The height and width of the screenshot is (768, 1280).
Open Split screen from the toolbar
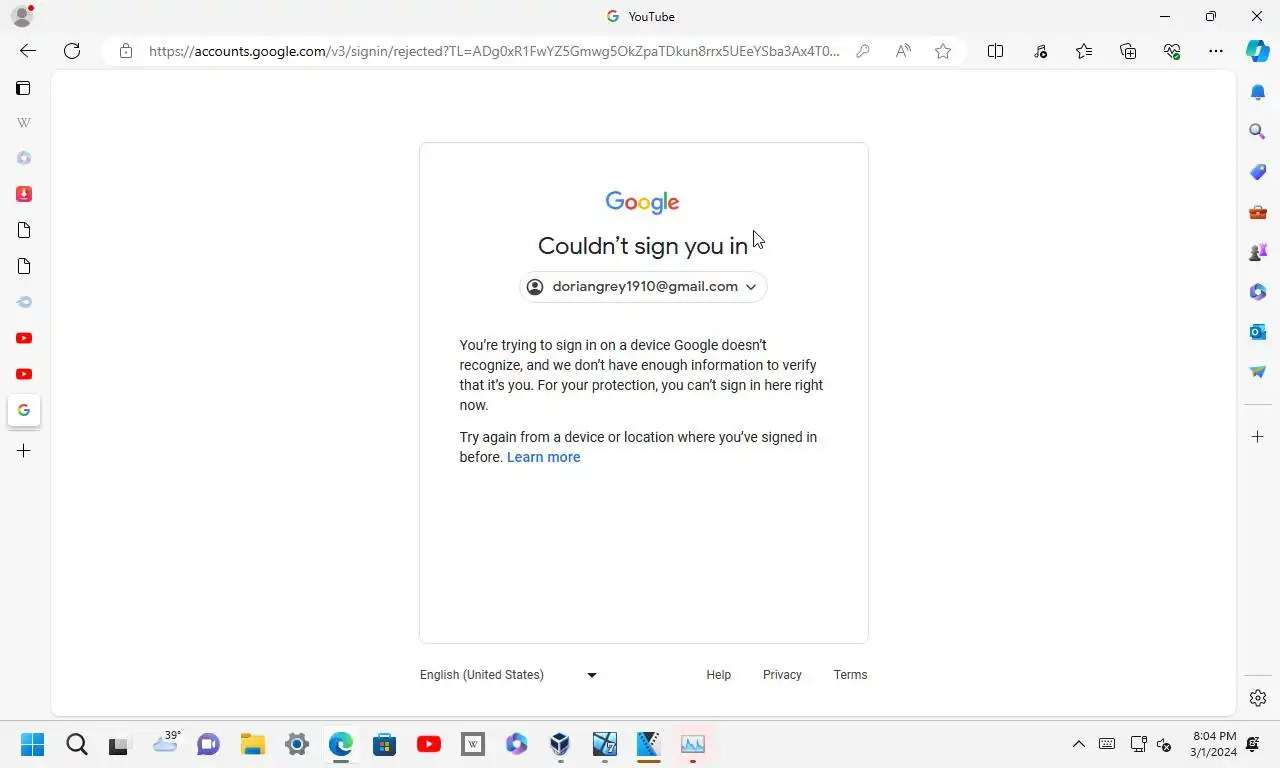[995, 51]
